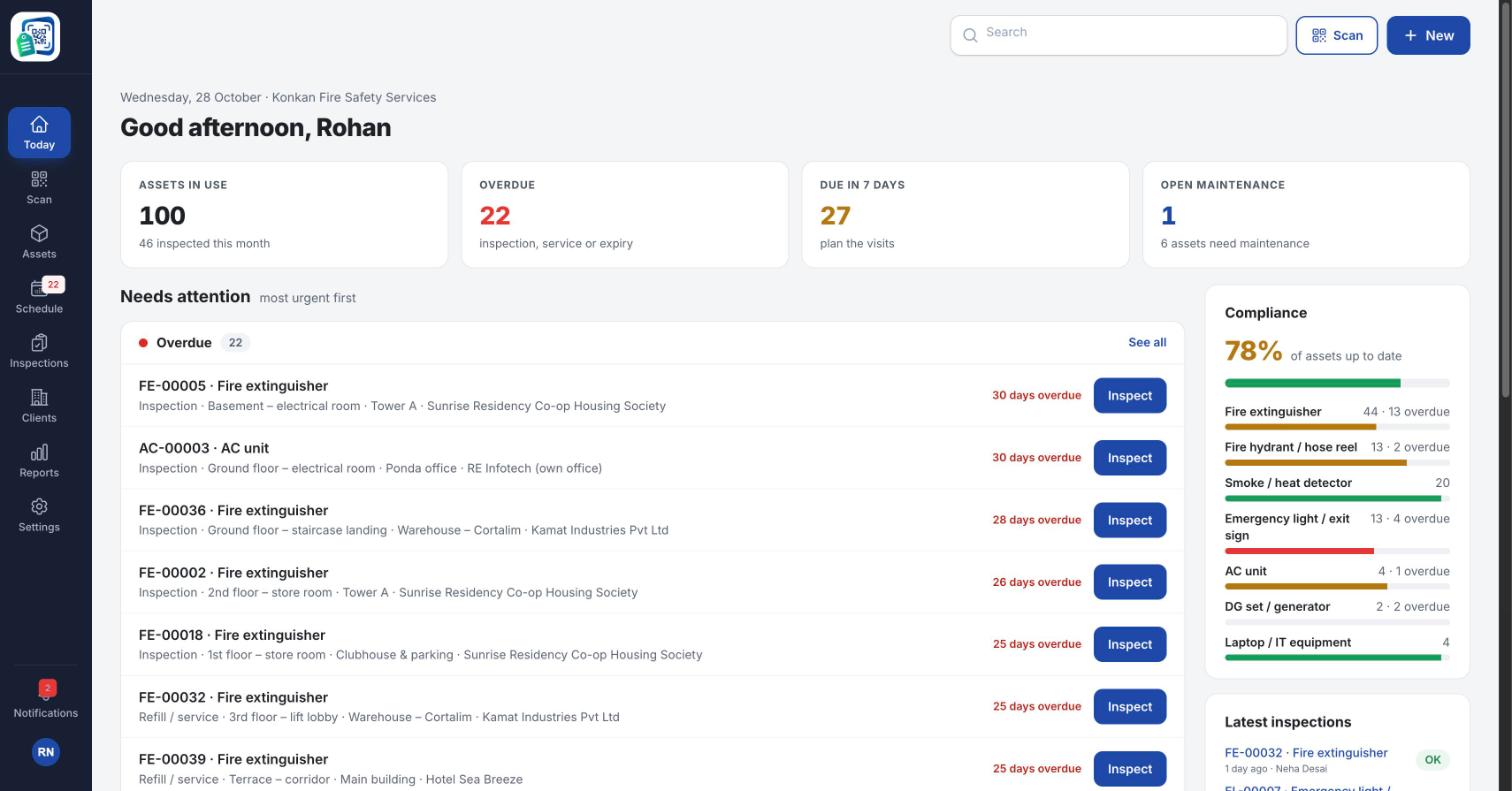Click the search magnifier icon
Screen dimensions: 1512x791
(x=970, y=36)
